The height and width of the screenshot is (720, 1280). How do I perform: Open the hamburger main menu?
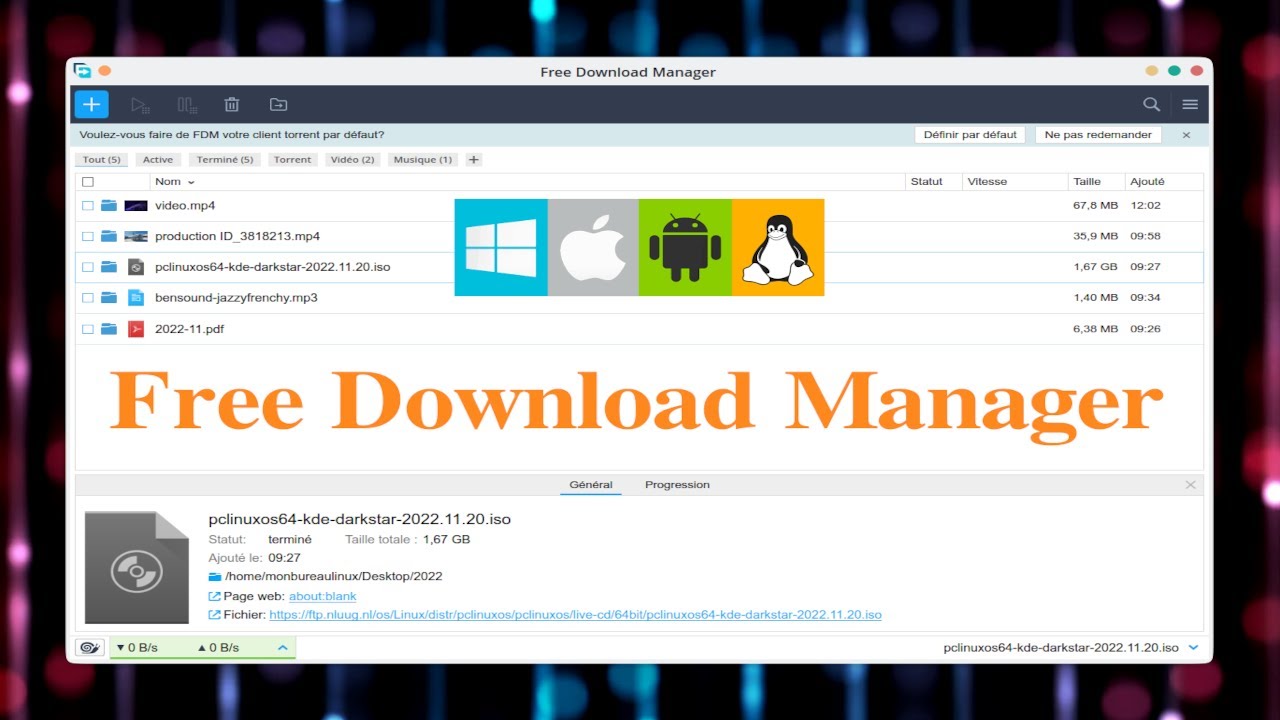[1190, 104]
